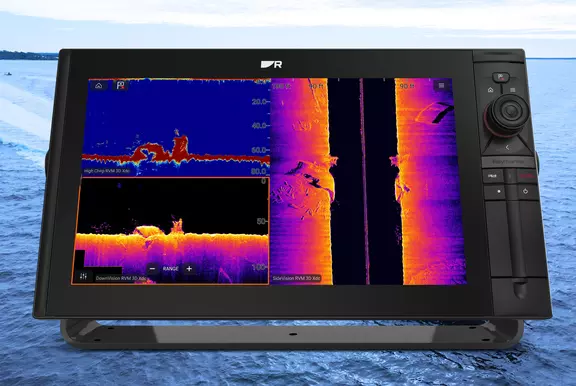Tap the physical Menu key on keypad

[513, 90]
